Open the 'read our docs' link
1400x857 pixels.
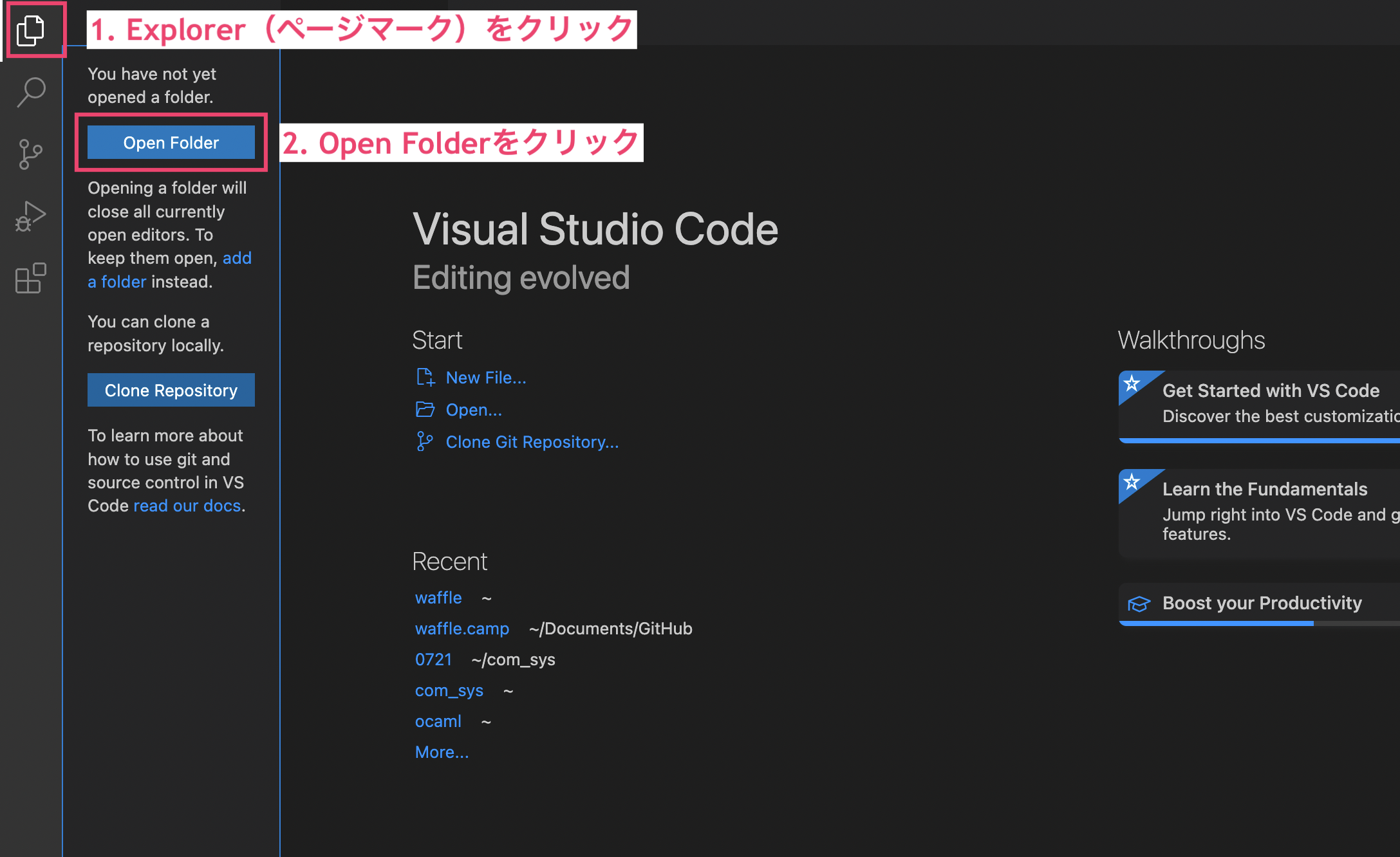tap(187, 506)
